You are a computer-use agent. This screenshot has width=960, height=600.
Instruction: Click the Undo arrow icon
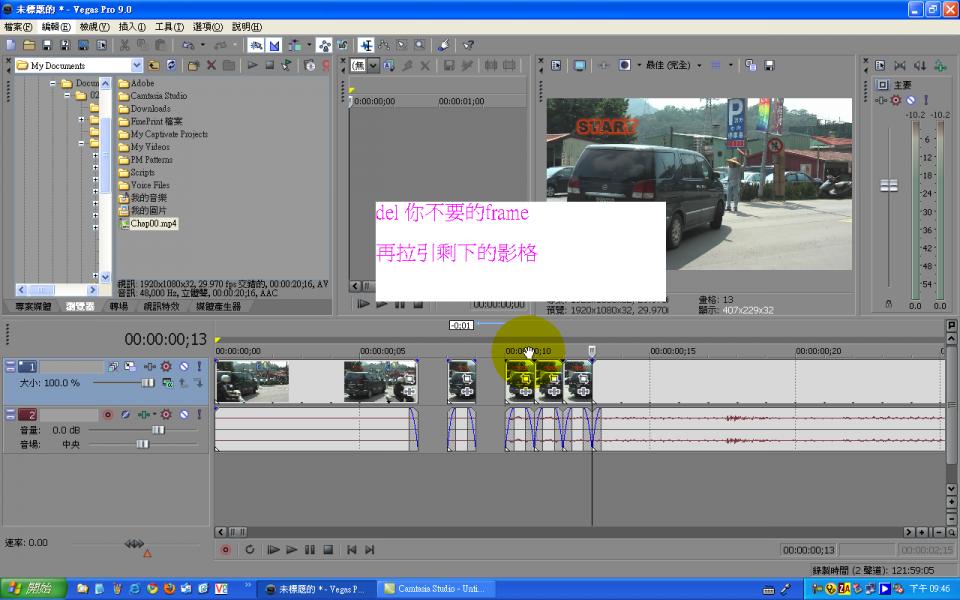(187, 45)
